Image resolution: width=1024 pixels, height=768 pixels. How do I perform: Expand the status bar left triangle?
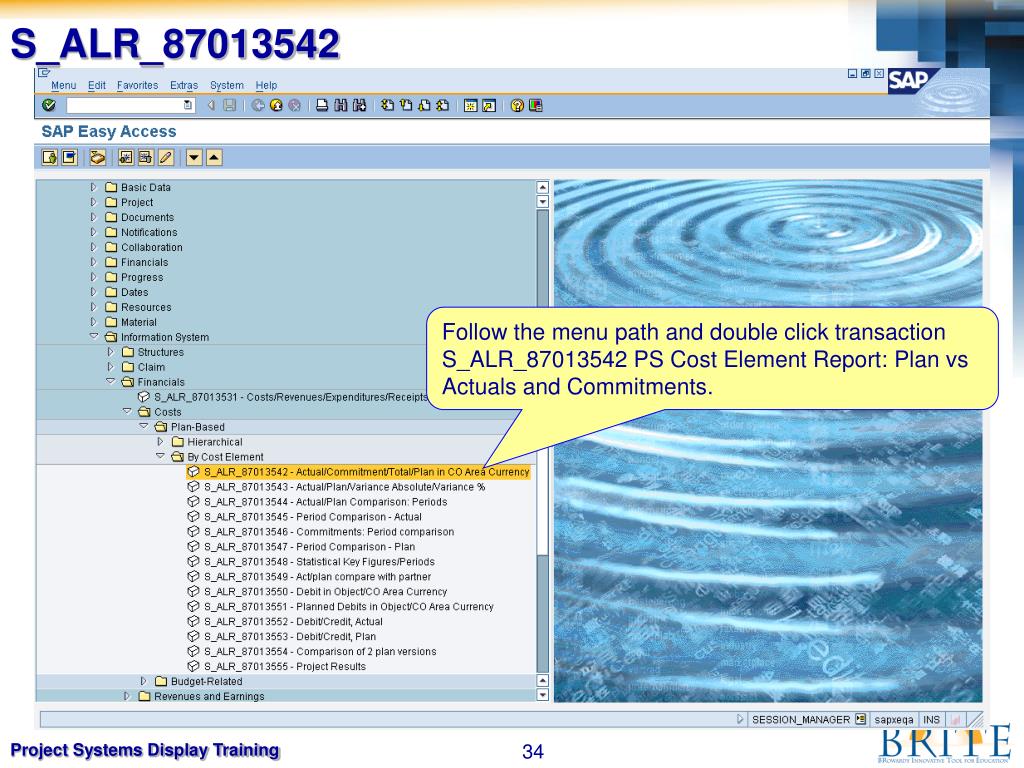(x=740, y=719)
